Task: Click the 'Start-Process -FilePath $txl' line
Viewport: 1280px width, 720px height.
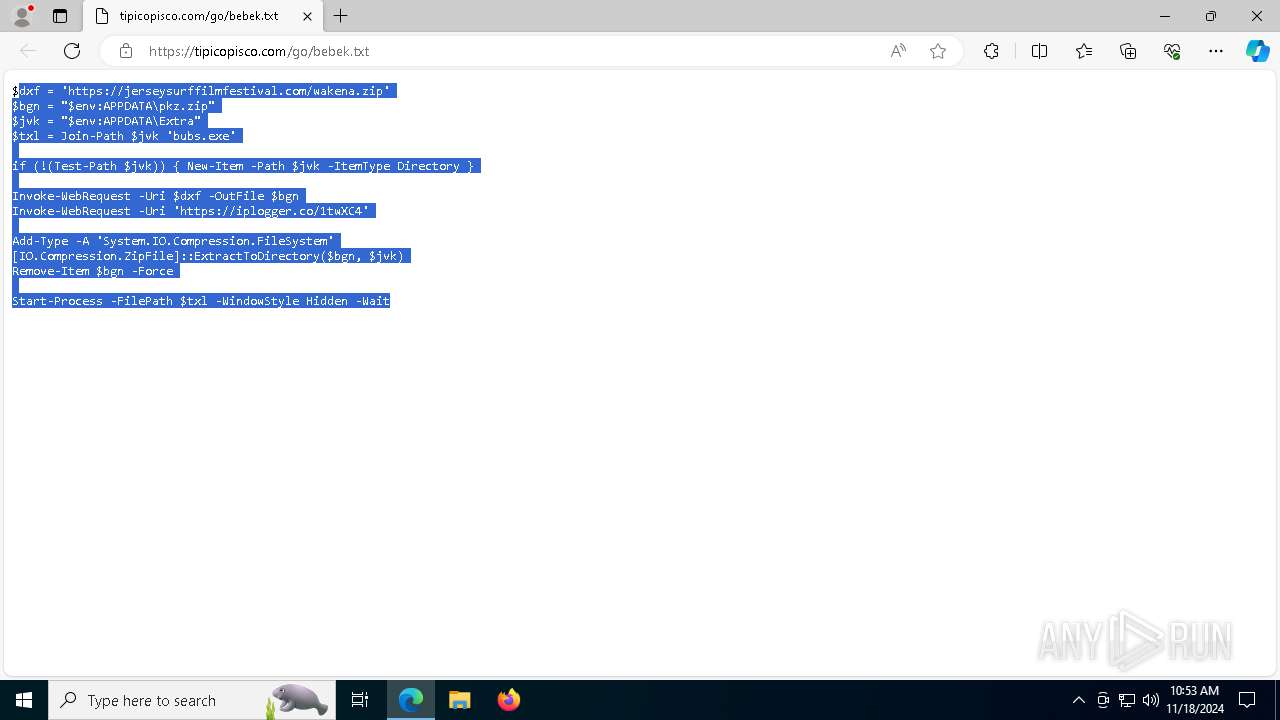Action: 201,301
